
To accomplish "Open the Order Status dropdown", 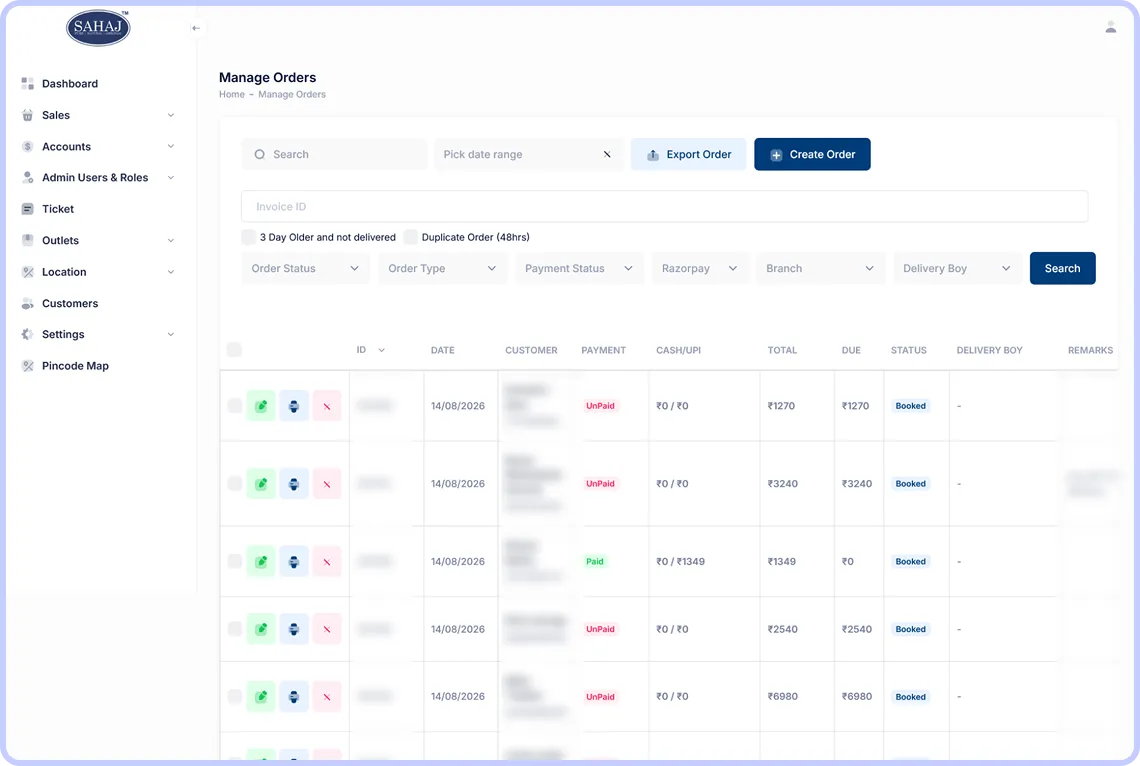I will pos(305,268).
